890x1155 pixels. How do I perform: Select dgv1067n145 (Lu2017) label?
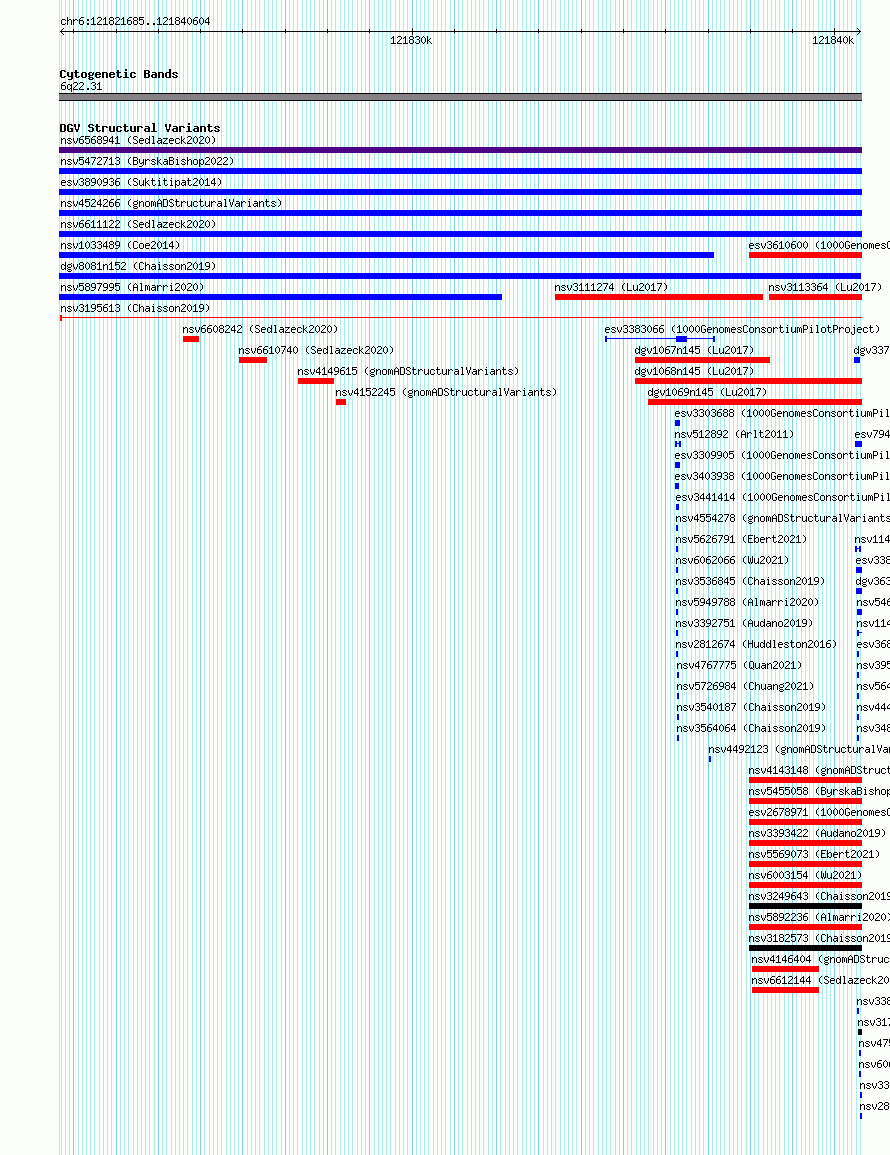point(694,351)
